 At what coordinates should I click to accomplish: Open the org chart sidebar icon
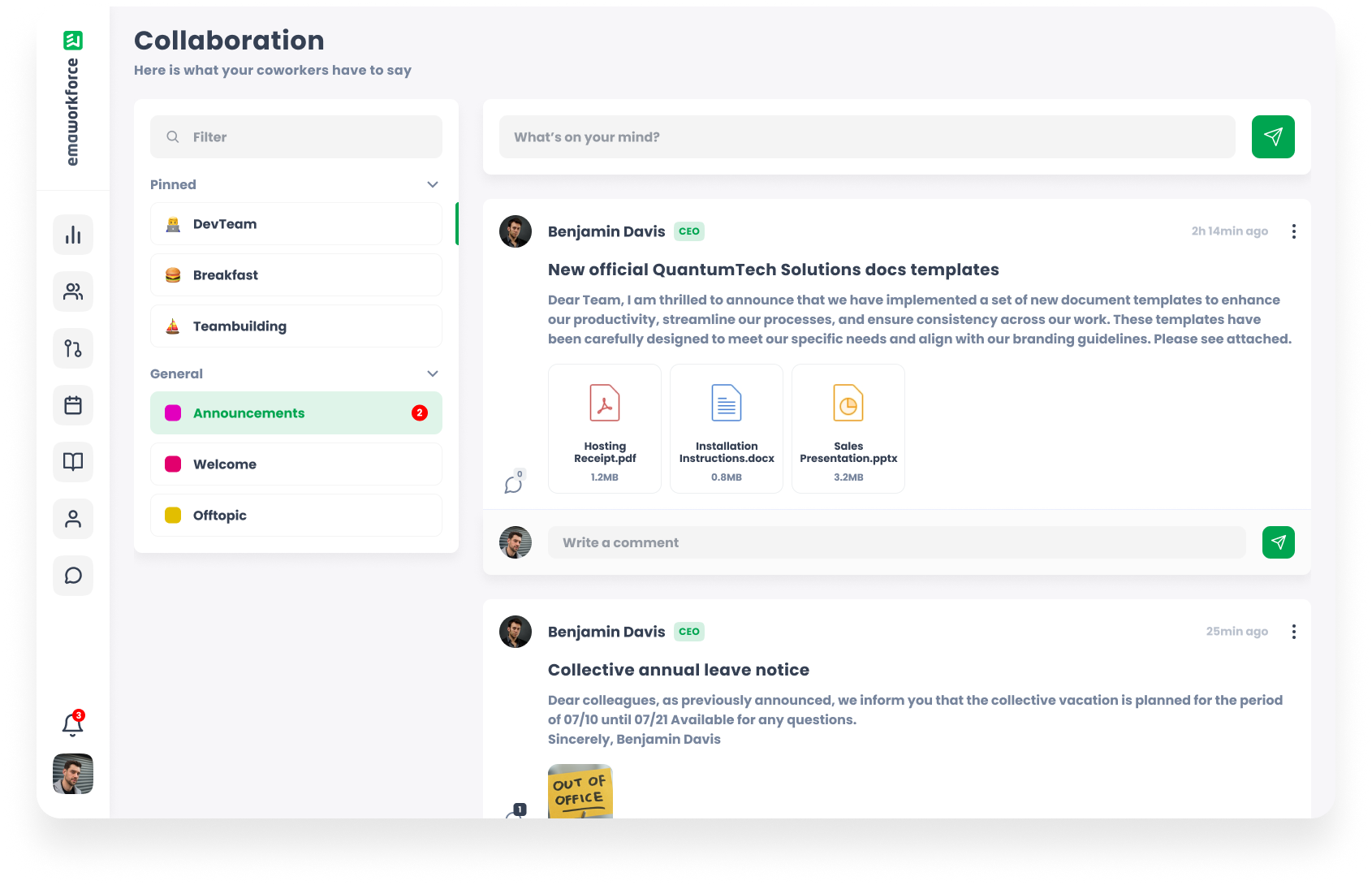[x=72, y=348]
